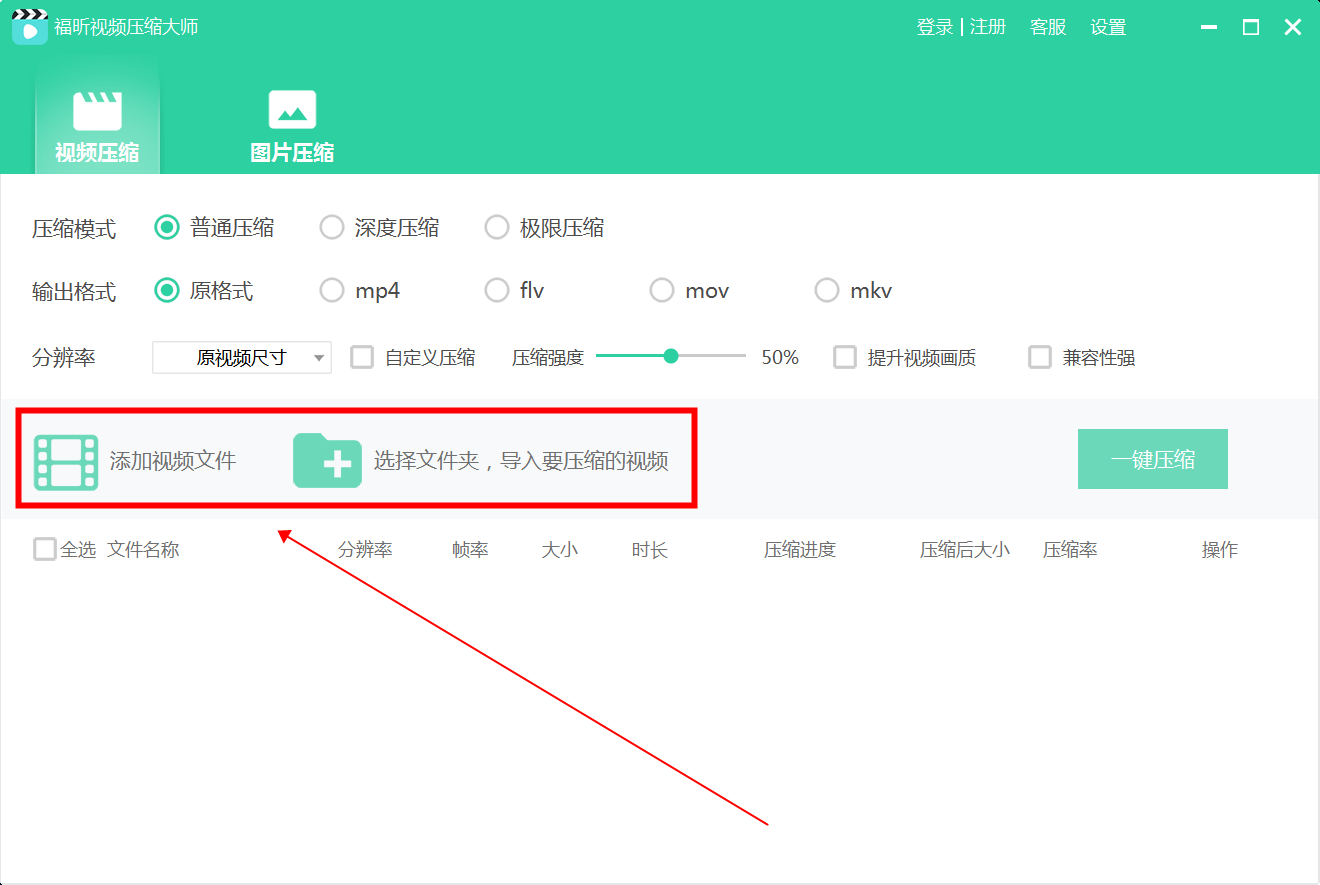Switch to the 图片压缩 tab
The image size is (1320, 885).
pyautogui.click(x=292, y=126)
